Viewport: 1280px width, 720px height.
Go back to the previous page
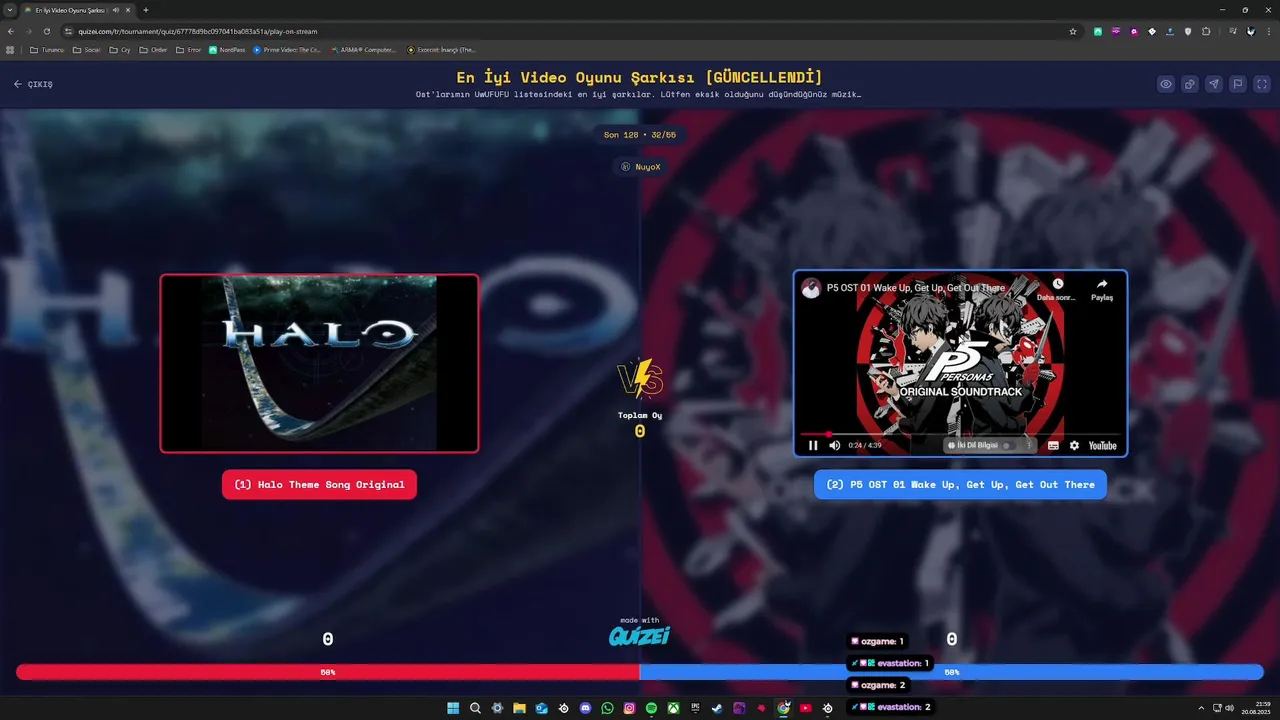pyautogui.click(x=11, y=31)
